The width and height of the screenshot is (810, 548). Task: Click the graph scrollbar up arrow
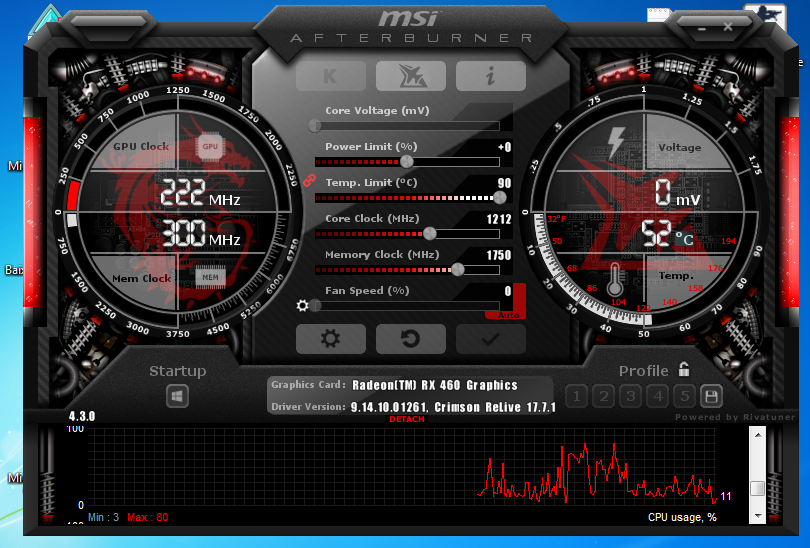pyautogui.click(x=758, y=435)
